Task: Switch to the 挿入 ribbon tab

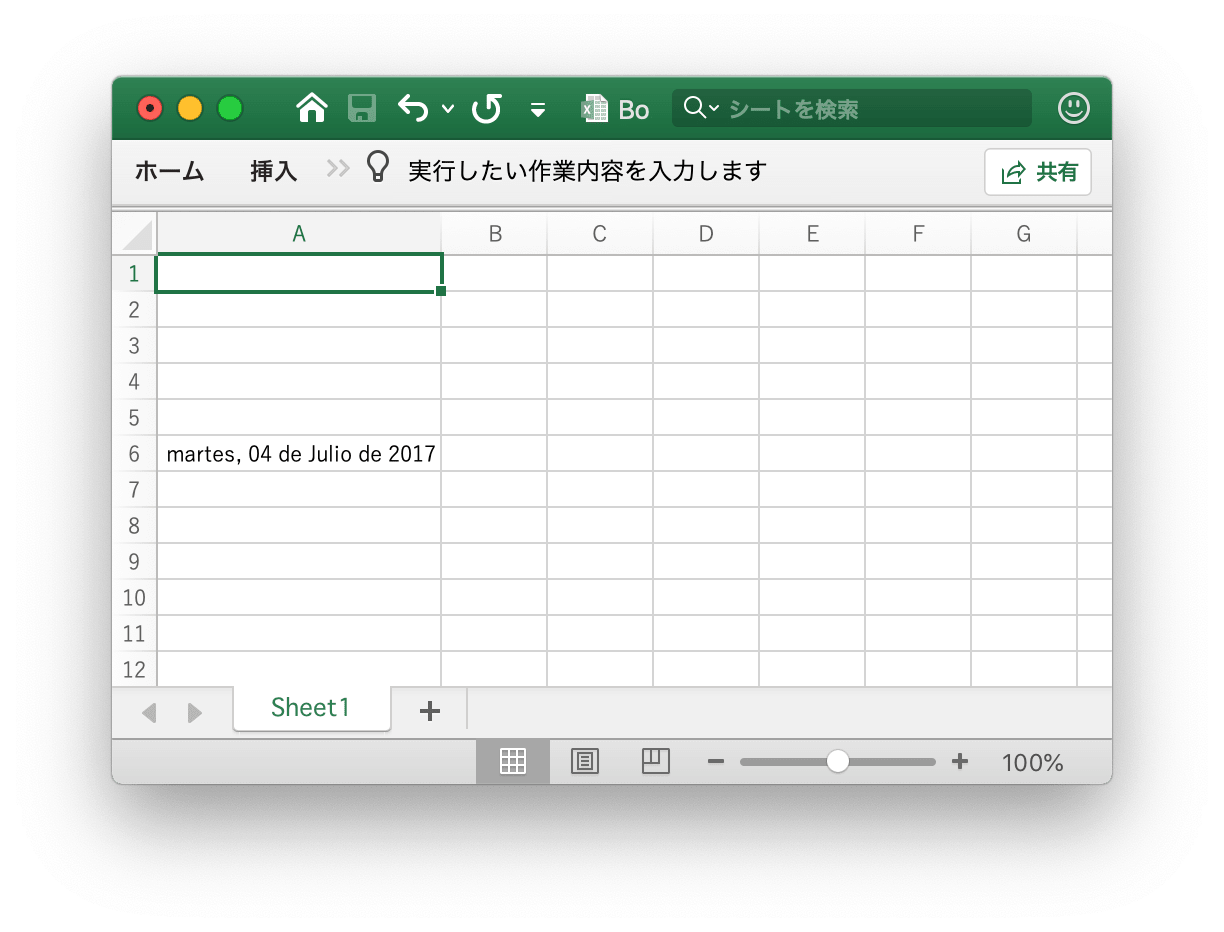Action: (273, 171)
